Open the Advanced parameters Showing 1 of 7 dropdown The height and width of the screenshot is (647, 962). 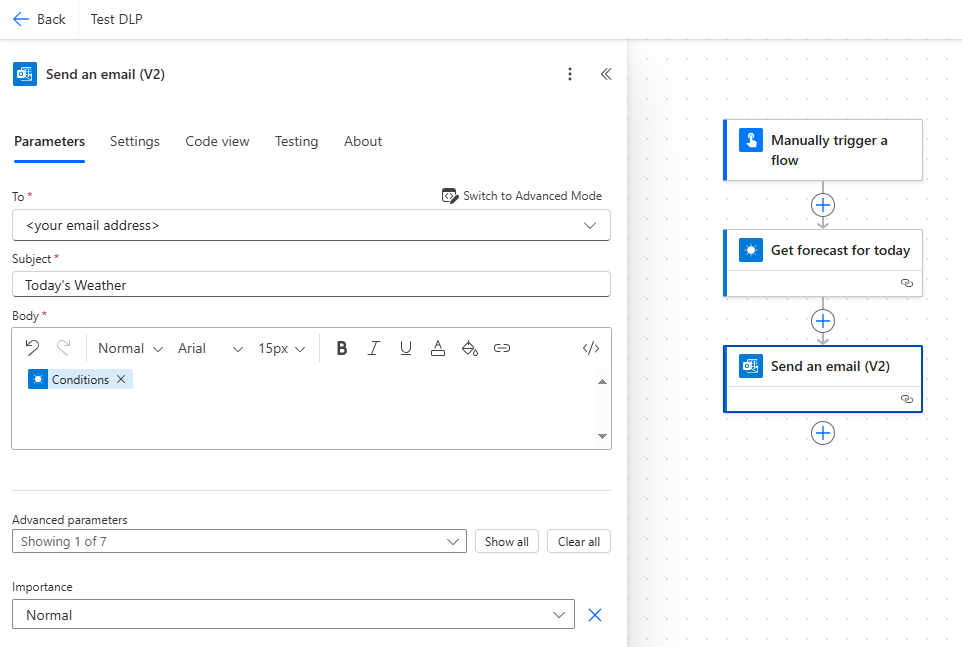[x=239, y=542]
